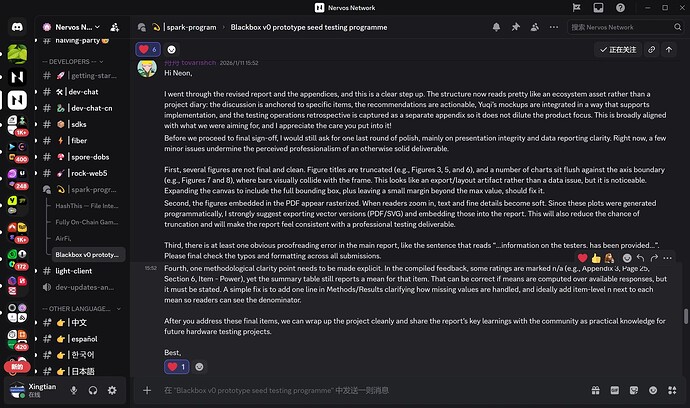Toggle microphone mute in user panel
Screen dimensions: 690x408
click(x=74, y=389)
